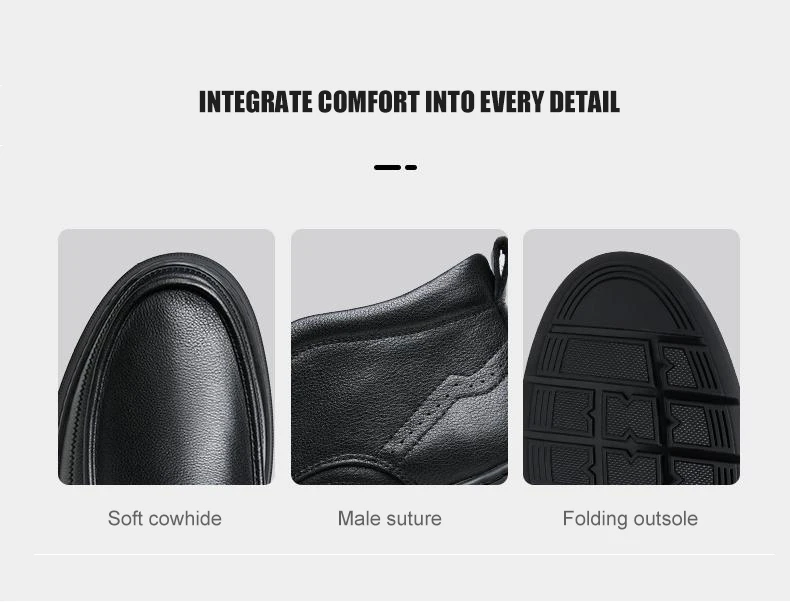Click the long black dash under heading

tap(387, 167)
